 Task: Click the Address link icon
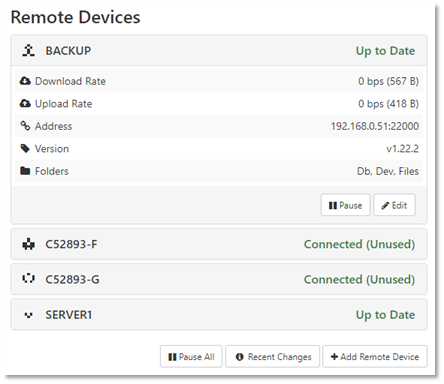25,126
